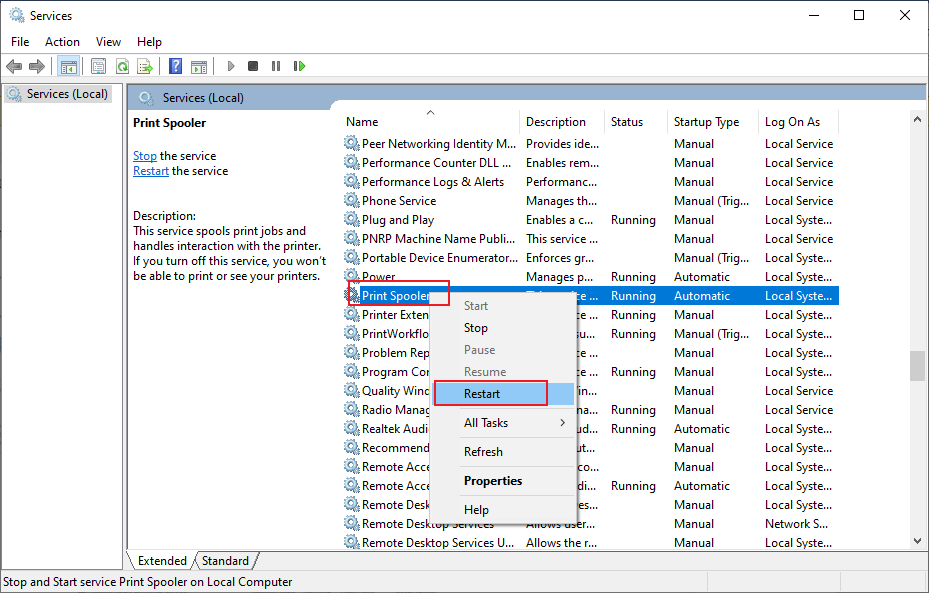Click the Restart the service link
929x593 pixels.
pyautogui.click(x=150, y=170)
